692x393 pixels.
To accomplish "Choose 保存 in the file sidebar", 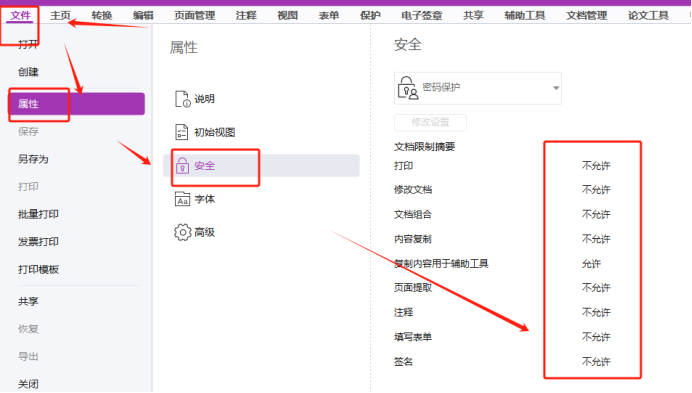I will tap(28, 132).
